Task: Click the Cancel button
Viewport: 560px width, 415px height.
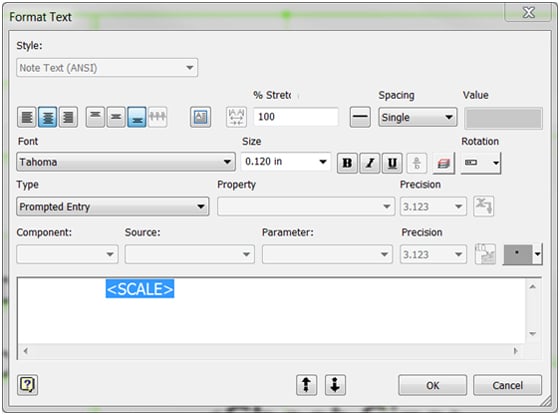Action: point(507,385)
